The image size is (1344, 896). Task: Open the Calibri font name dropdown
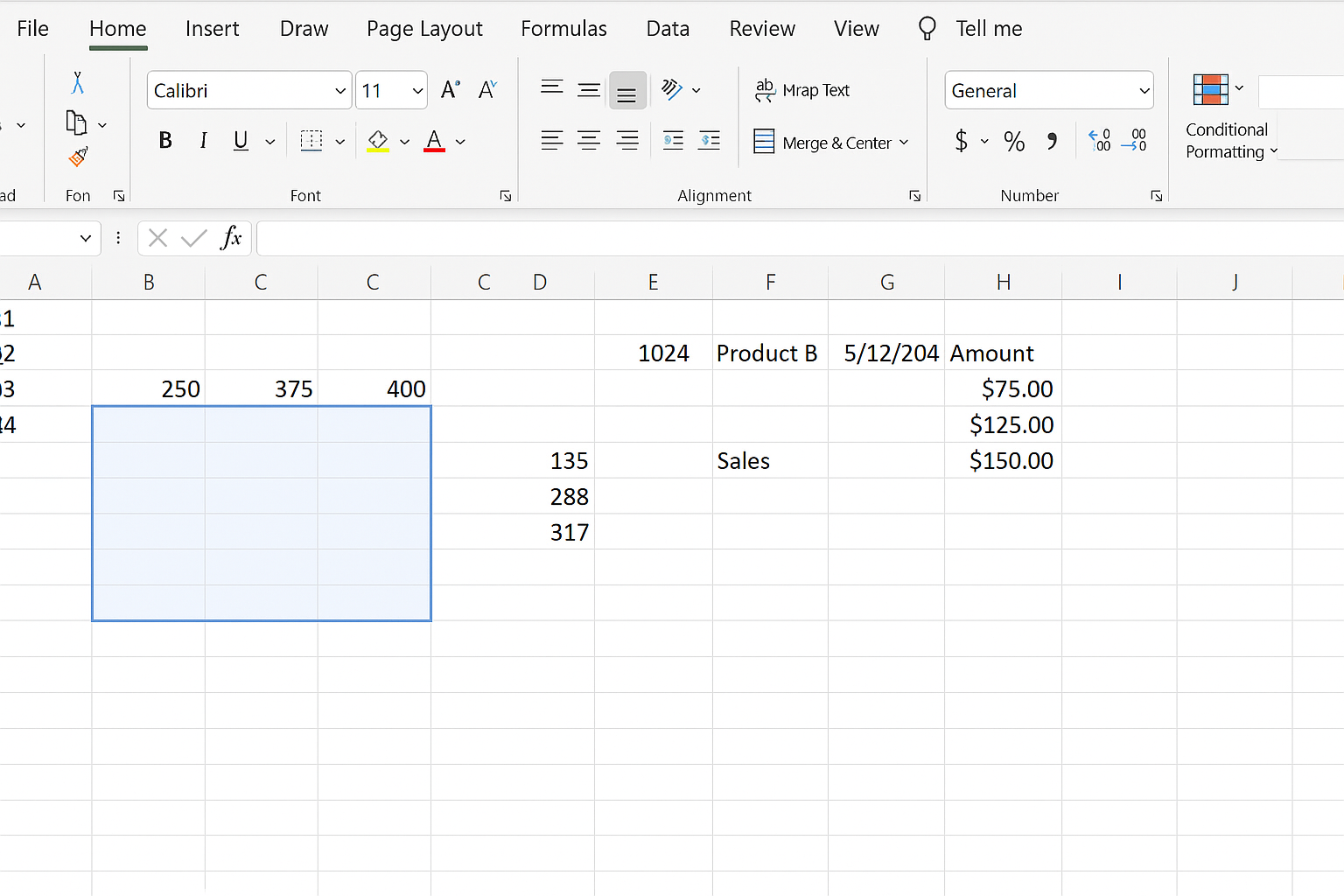pos(340,91)
